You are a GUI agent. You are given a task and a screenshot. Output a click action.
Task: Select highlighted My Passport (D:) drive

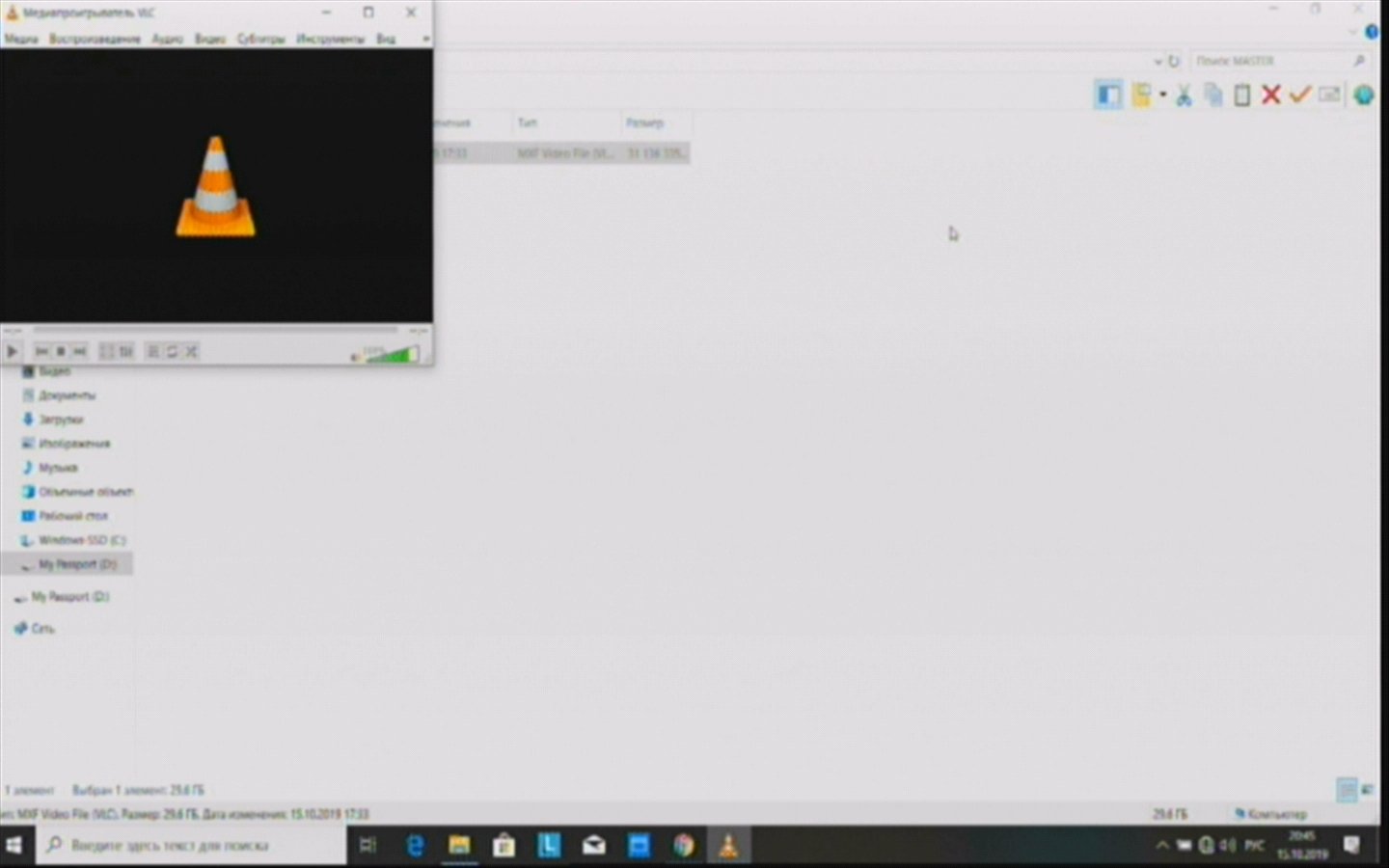coord(67,564)
